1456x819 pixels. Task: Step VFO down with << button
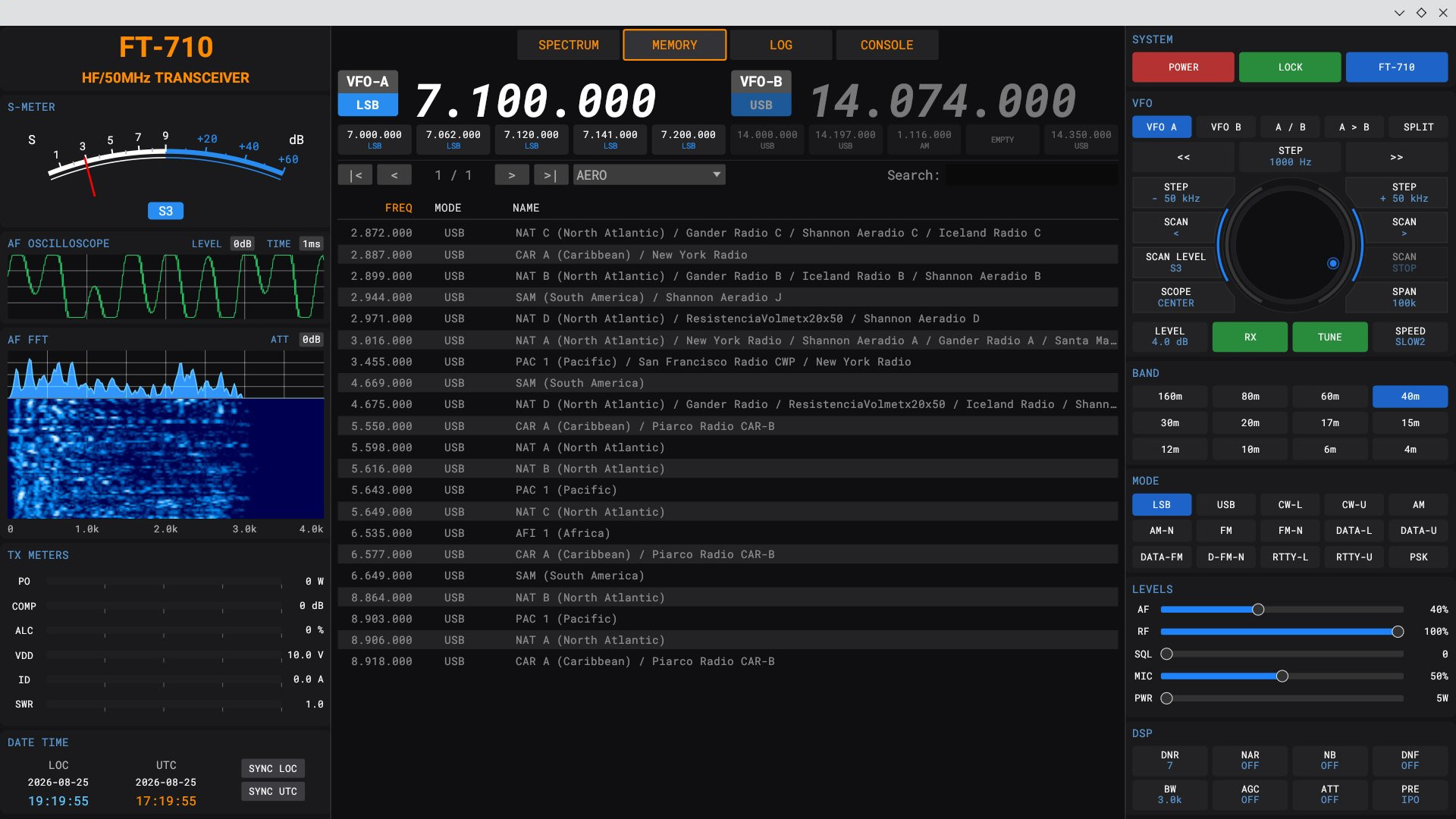[1183, 157]
